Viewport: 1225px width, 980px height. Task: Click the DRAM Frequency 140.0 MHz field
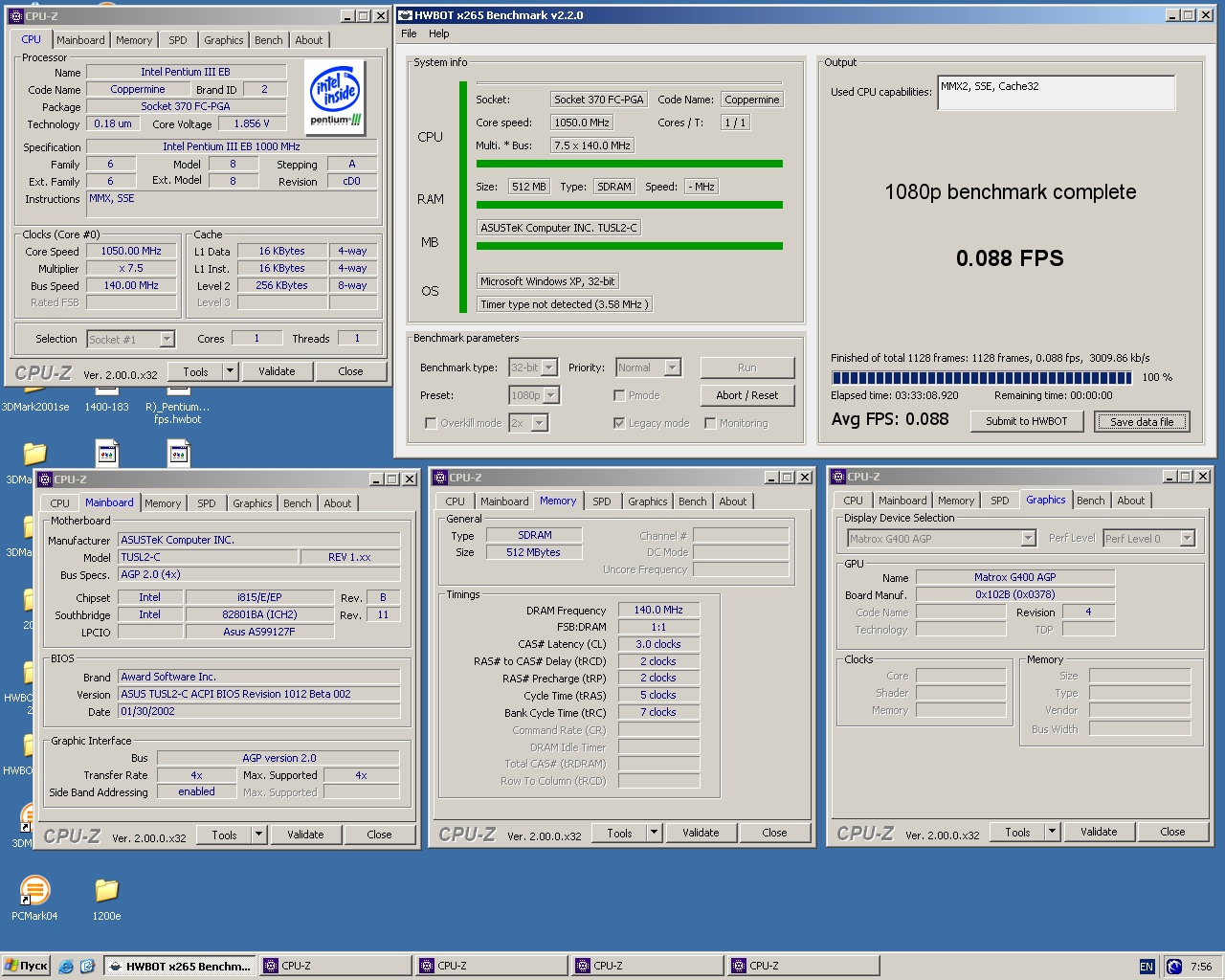pyautogui.click(x=658, y=610)
